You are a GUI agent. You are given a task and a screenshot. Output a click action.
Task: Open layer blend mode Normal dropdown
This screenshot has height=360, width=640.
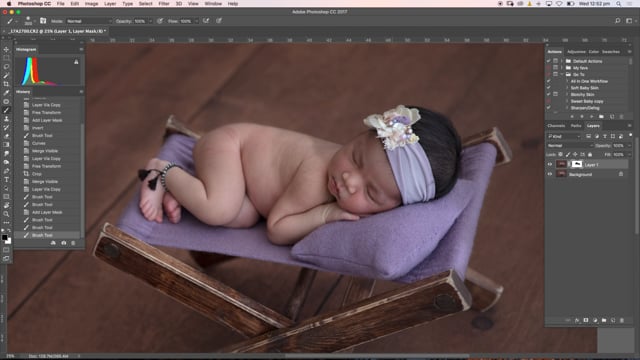coord(570,146)
